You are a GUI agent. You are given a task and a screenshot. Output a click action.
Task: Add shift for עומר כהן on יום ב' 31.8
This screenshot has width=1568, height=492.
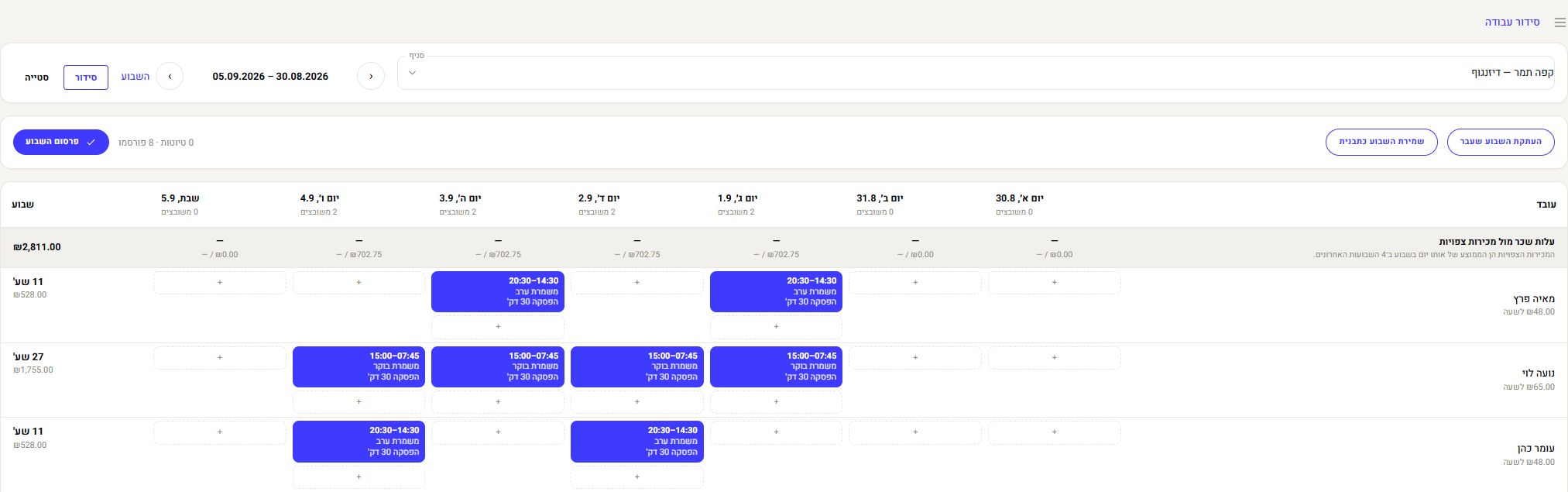(915, 432)
